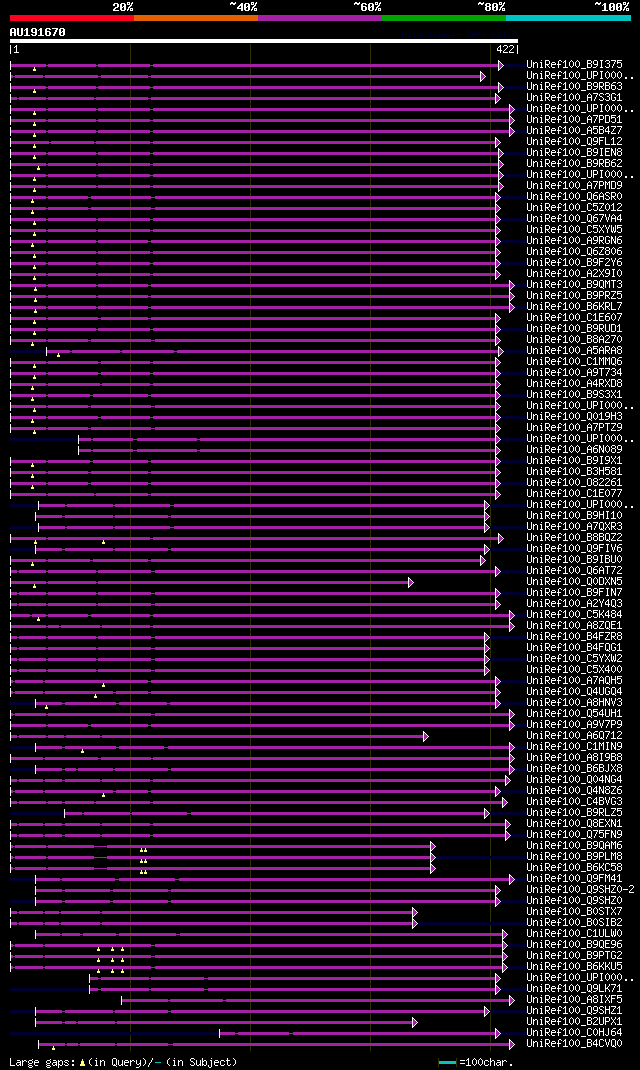Select hit label UniRef100_Q54UH1
640x1070 pixels.
coord(574,713)
